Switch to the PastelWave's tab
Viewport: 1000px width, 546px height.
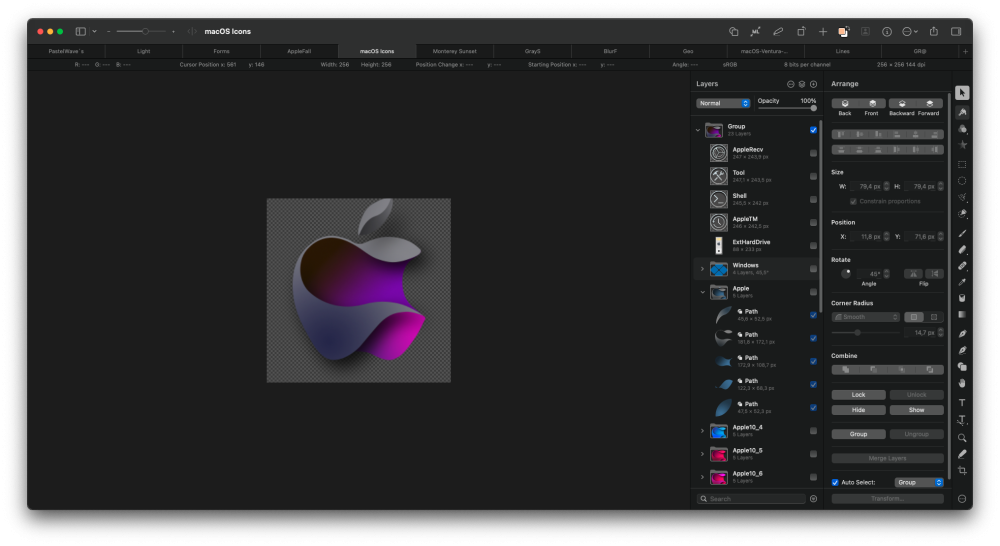[x=66, y=51]
